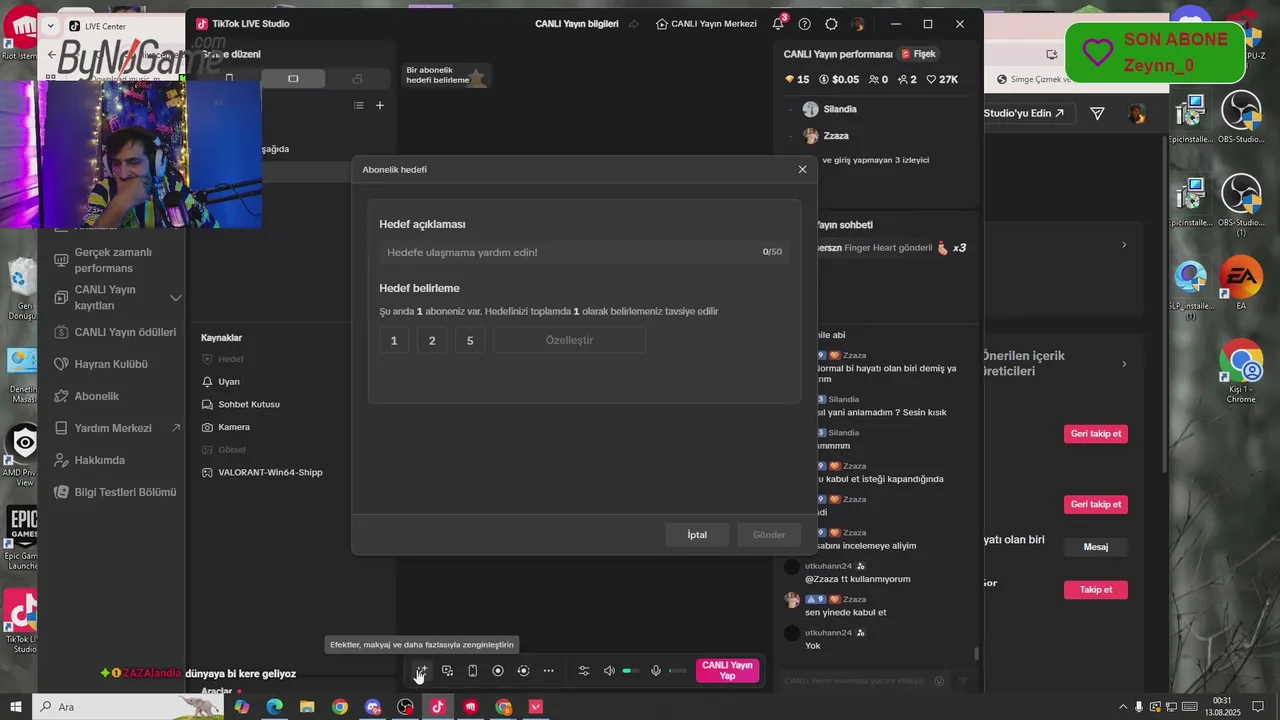
Task: Open the Epic Games Launcher desktop icon
Action: tap(22, 539)
